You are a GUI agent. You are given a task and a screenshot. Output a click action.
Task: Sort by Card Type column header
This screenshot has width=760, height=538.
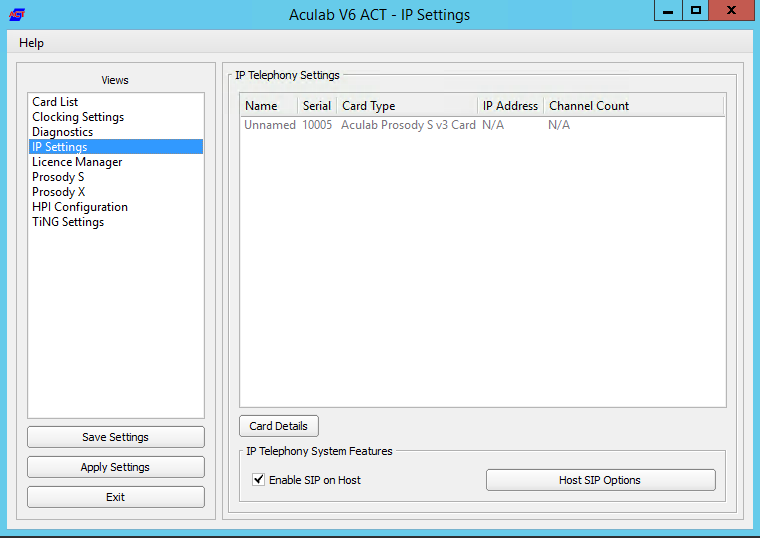[407, 106]
